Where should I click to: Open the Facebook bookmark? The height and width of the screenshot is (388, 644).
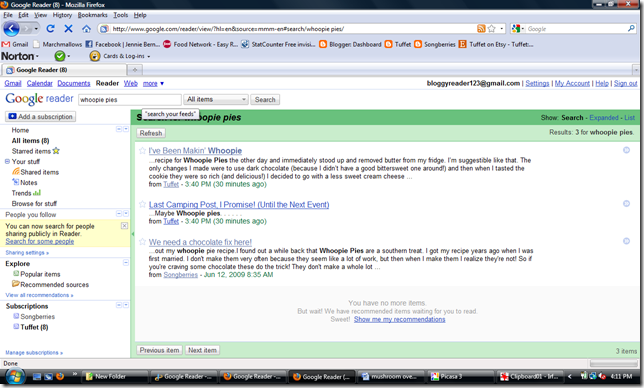(122, 44)
